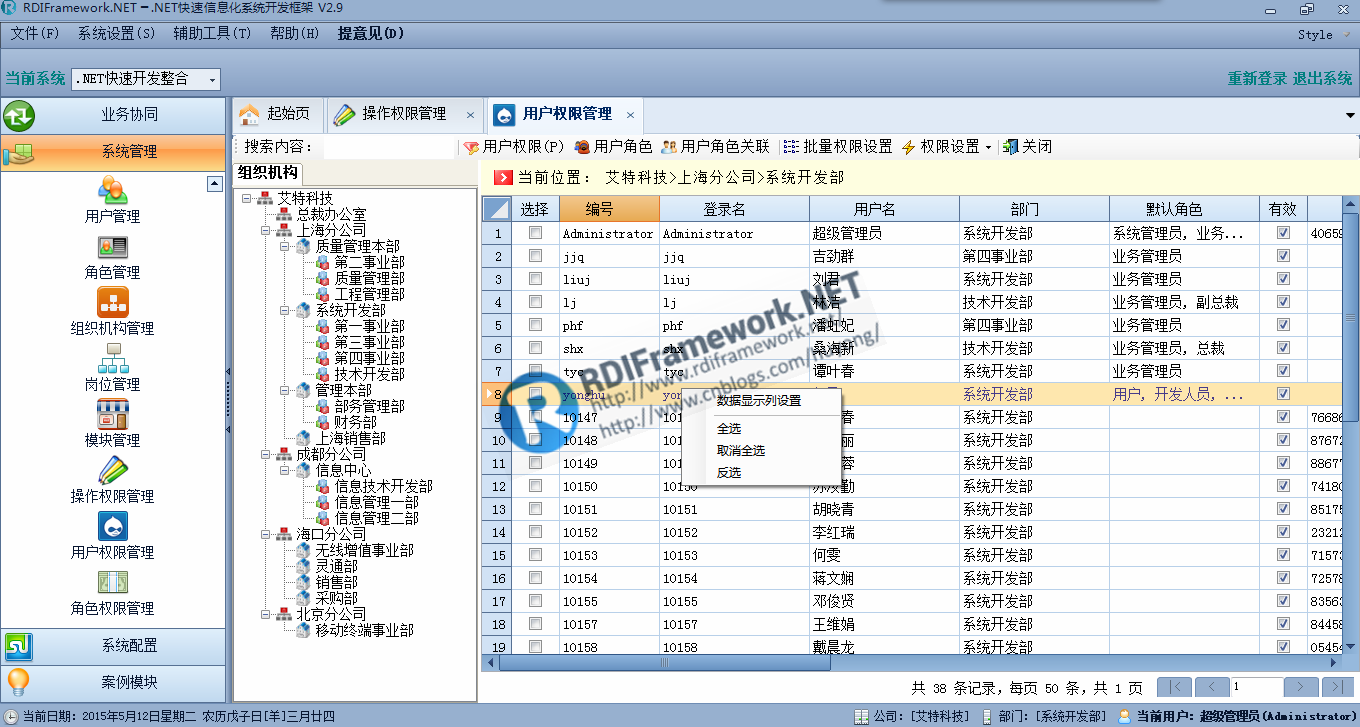Click the vertical scrollbar thumb of the grid

(x=1351, y=317)
